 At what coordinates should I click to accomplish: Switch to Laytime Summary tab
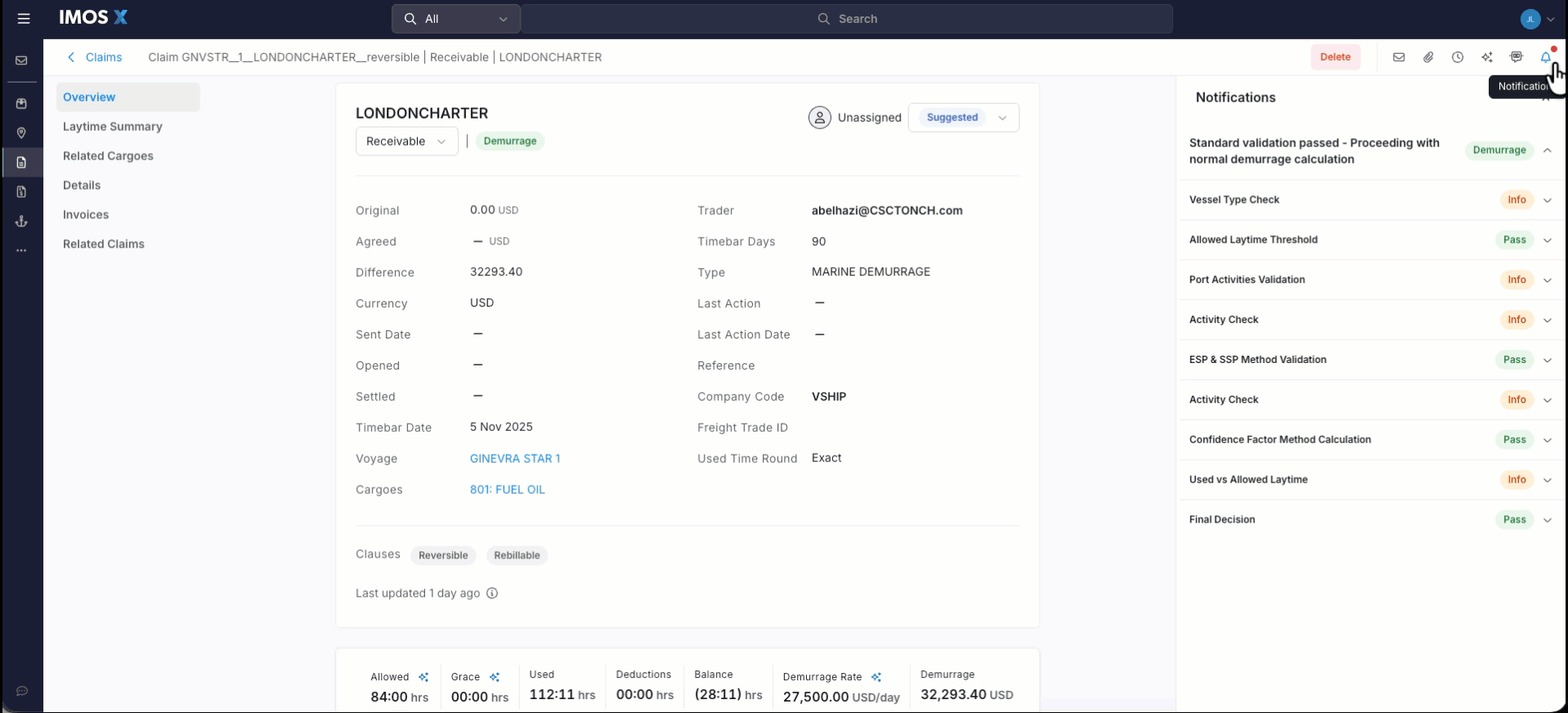point(113,127)
